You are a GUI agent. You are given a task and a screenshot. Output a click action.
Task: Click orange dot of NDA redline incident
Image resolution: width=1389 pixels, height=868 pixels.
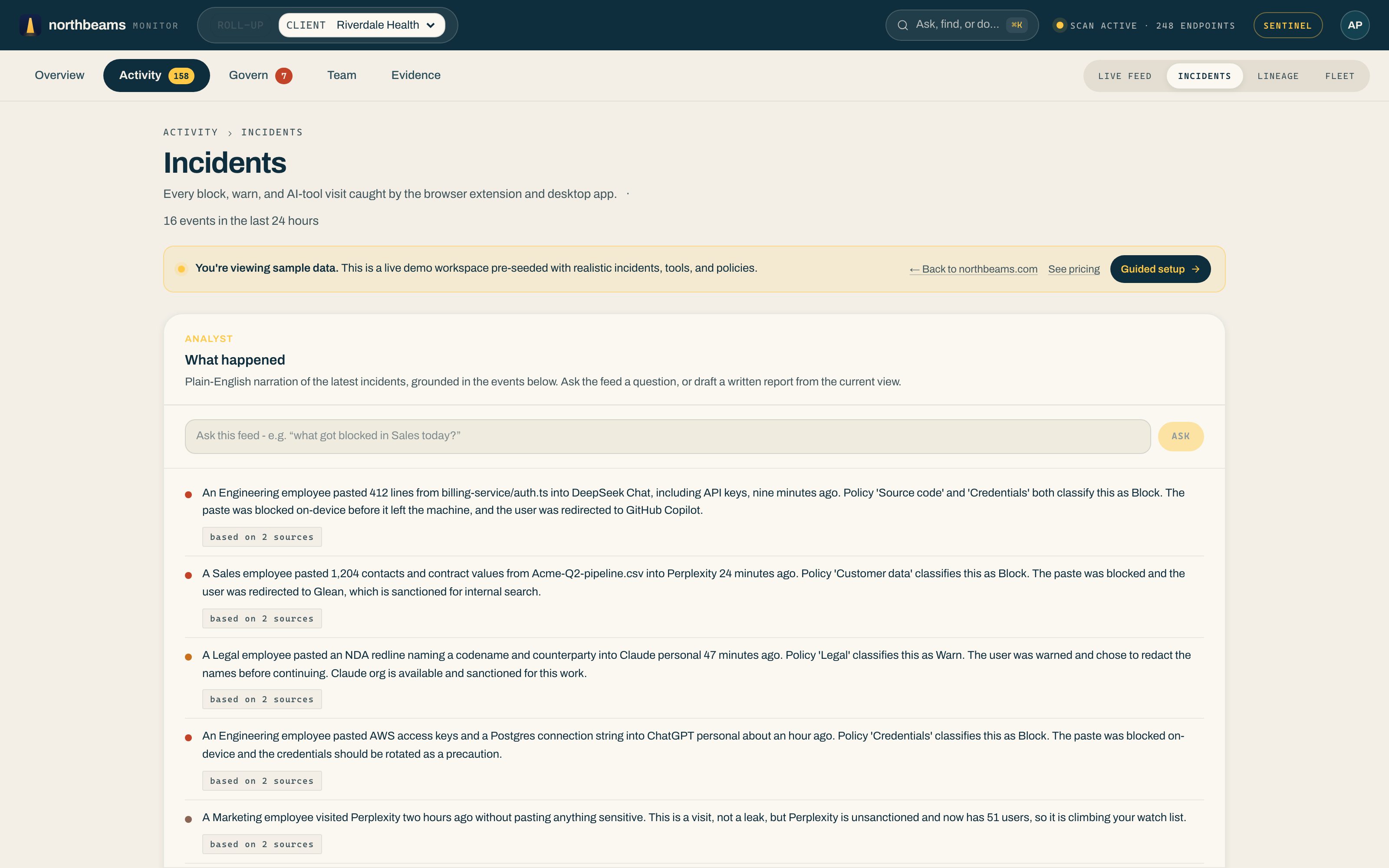tap(188, 657)
